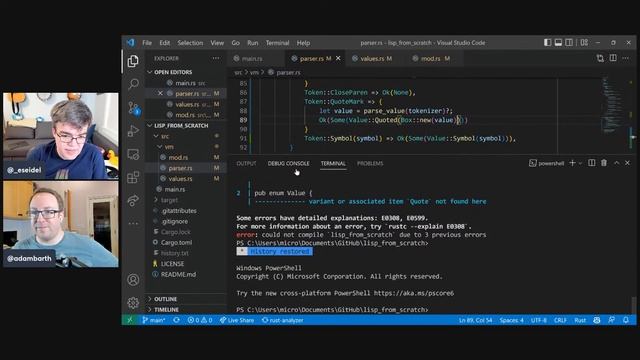The width and height of the screenshot is (640, 360).
Task: Open terminal launch profile dropdown arrow
Action: click(580, 163)
